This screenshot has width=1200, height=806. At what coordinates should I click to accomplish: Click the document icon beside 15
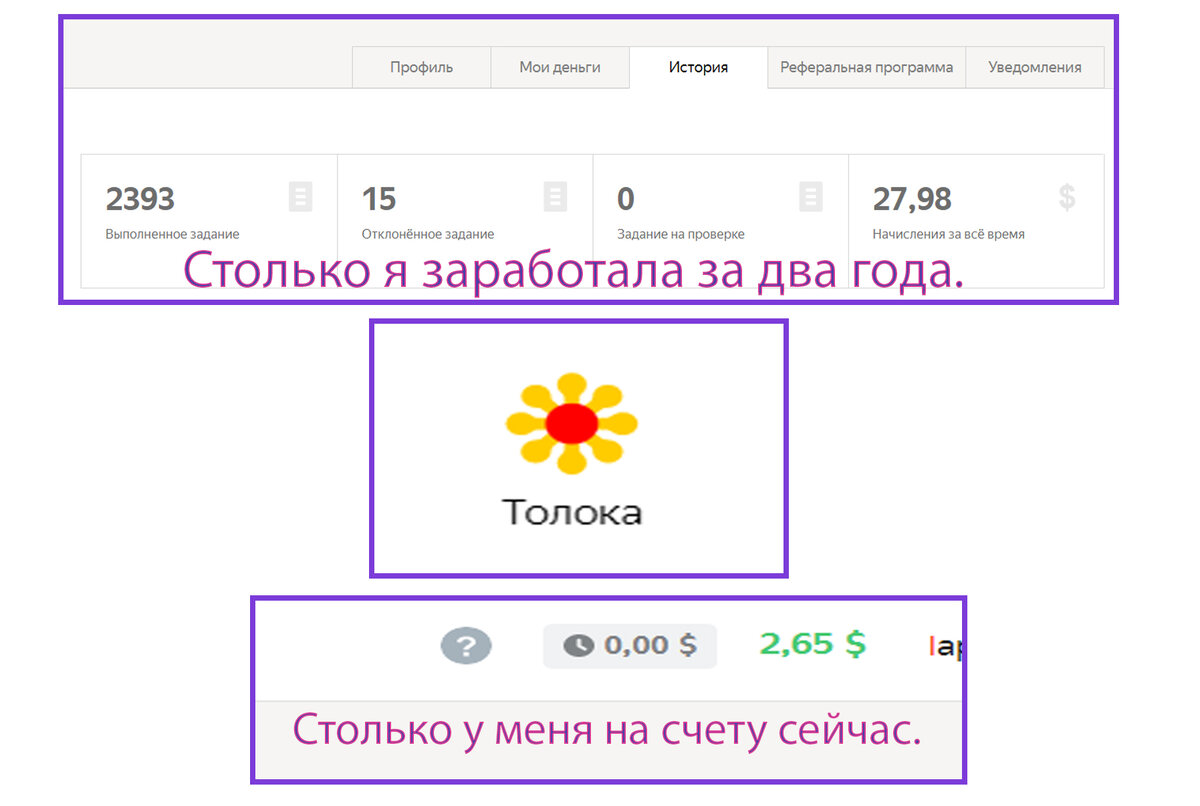[555, 196]
